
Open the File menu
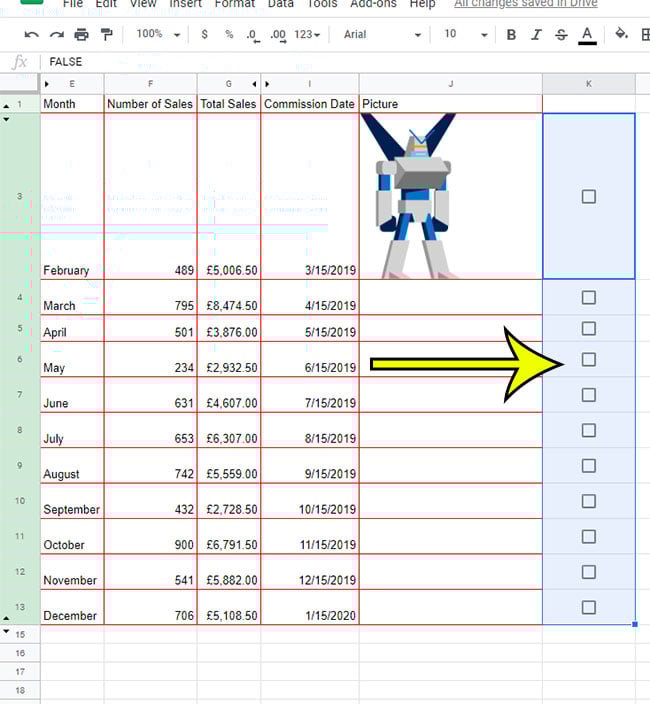[72, 4]
